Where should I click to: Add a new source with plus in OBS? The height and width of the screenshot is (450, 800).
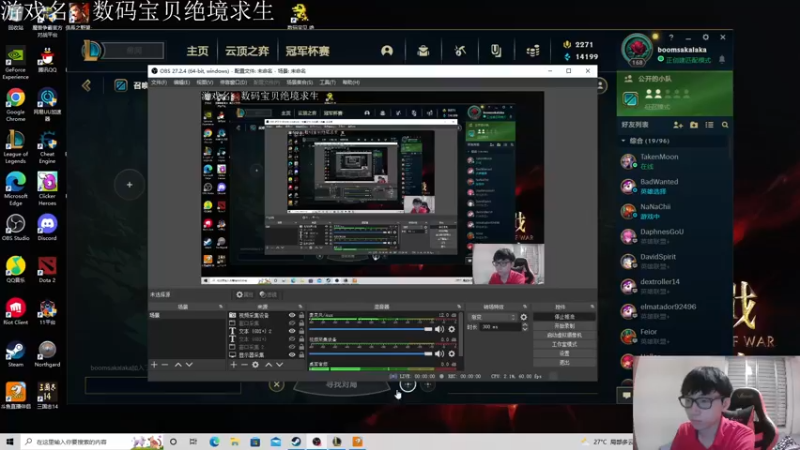pyautogui.click(x=233, y=365)
